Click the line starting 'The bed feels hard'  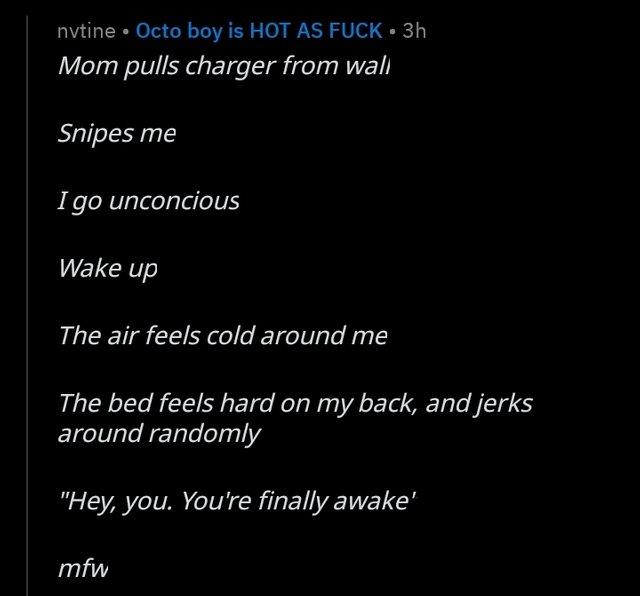(295, 403)
